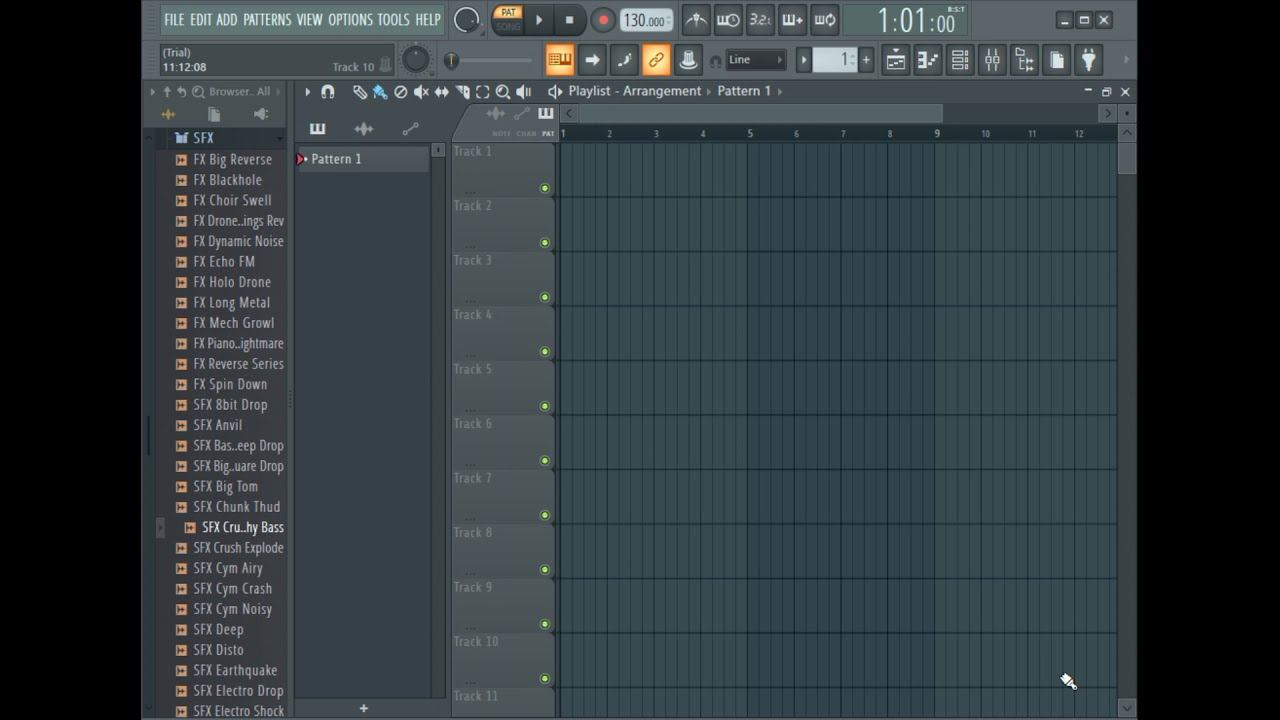The height and width of the screenshot is (720, 1280).
Task: Select the Draw pencil tool in playlist
Action: [359, 92]
